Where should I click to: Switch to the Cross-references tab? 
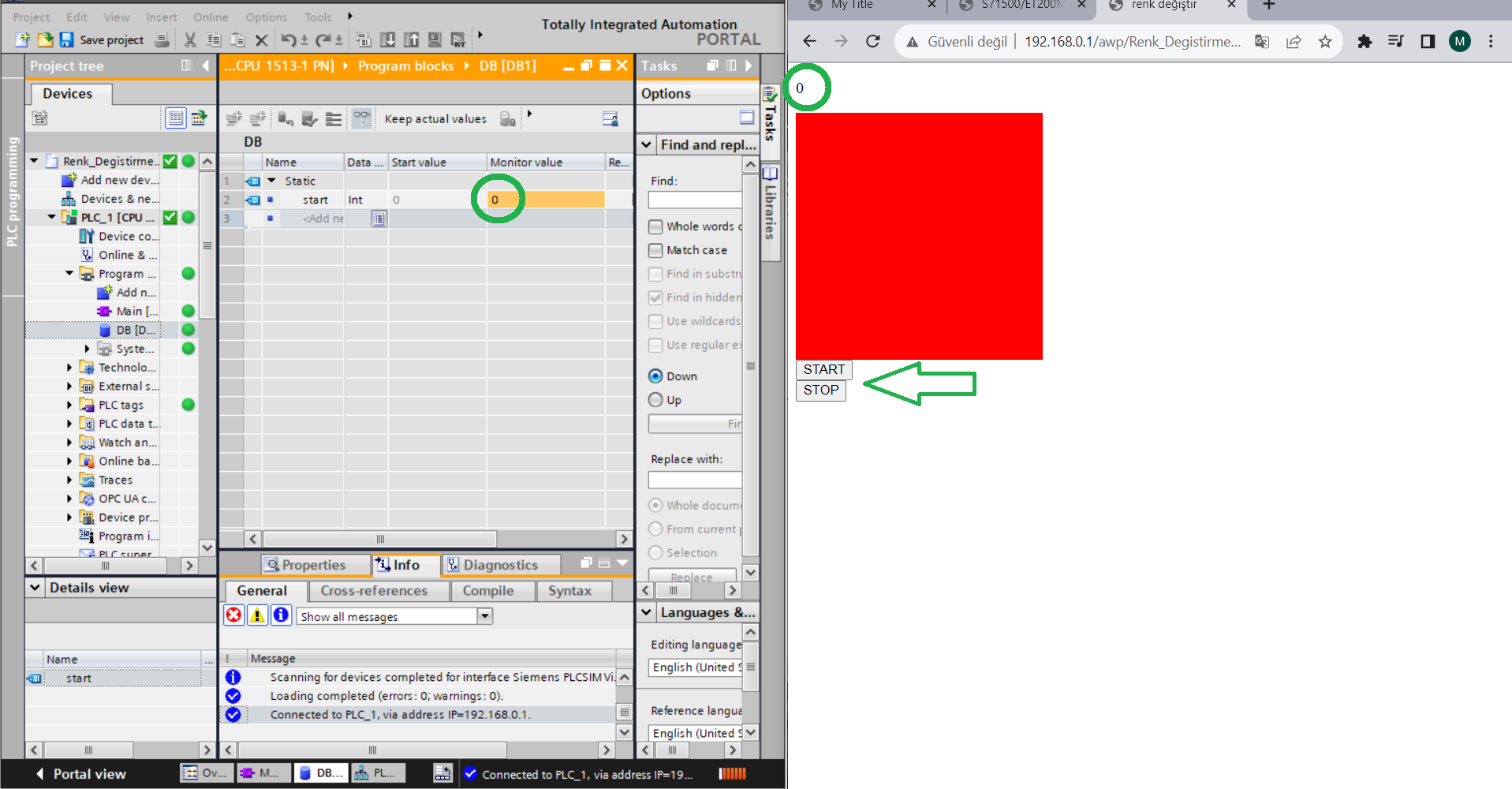click(x=374, y=591)
